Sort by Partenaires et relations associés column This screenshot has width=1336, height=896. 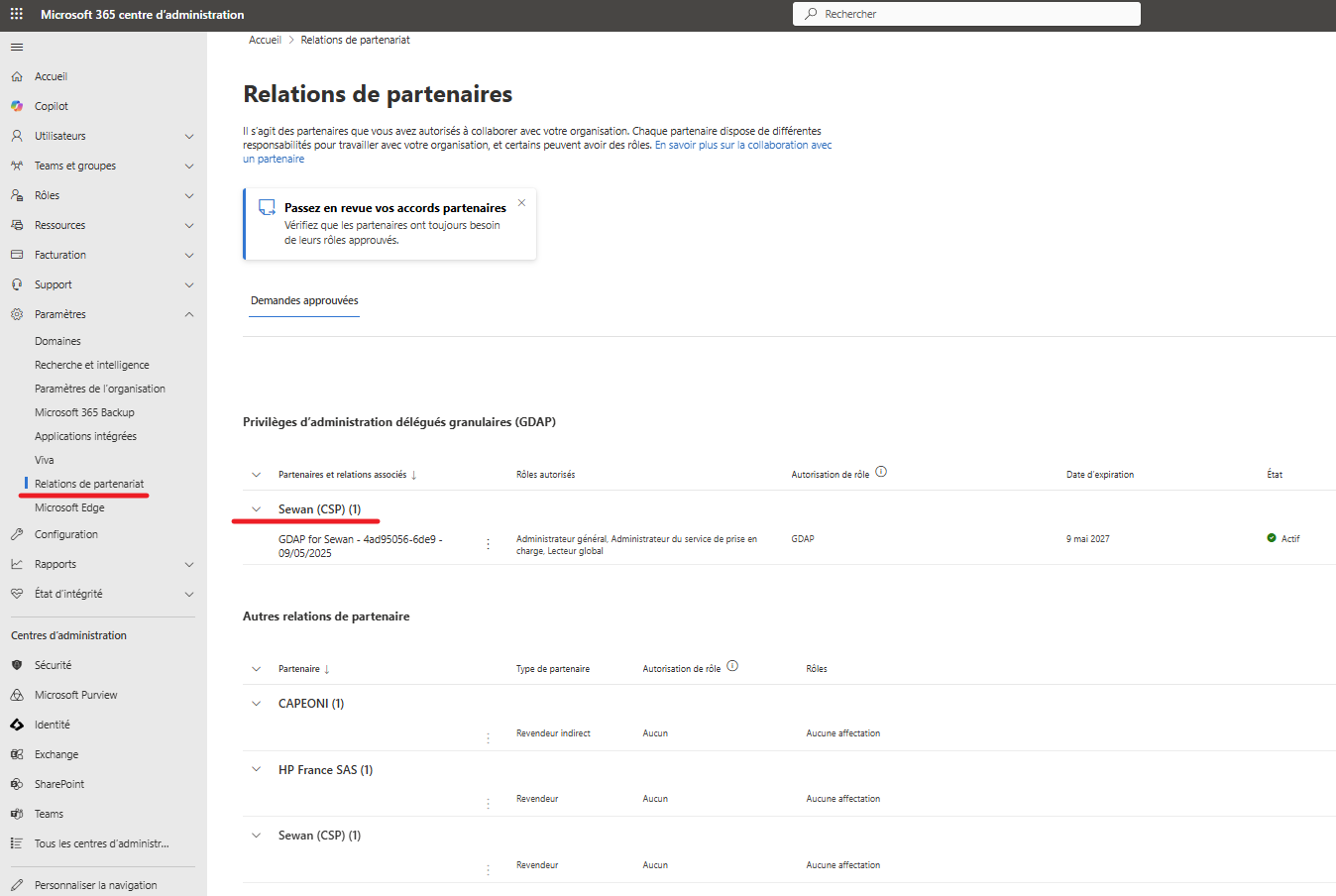(347, 475)
